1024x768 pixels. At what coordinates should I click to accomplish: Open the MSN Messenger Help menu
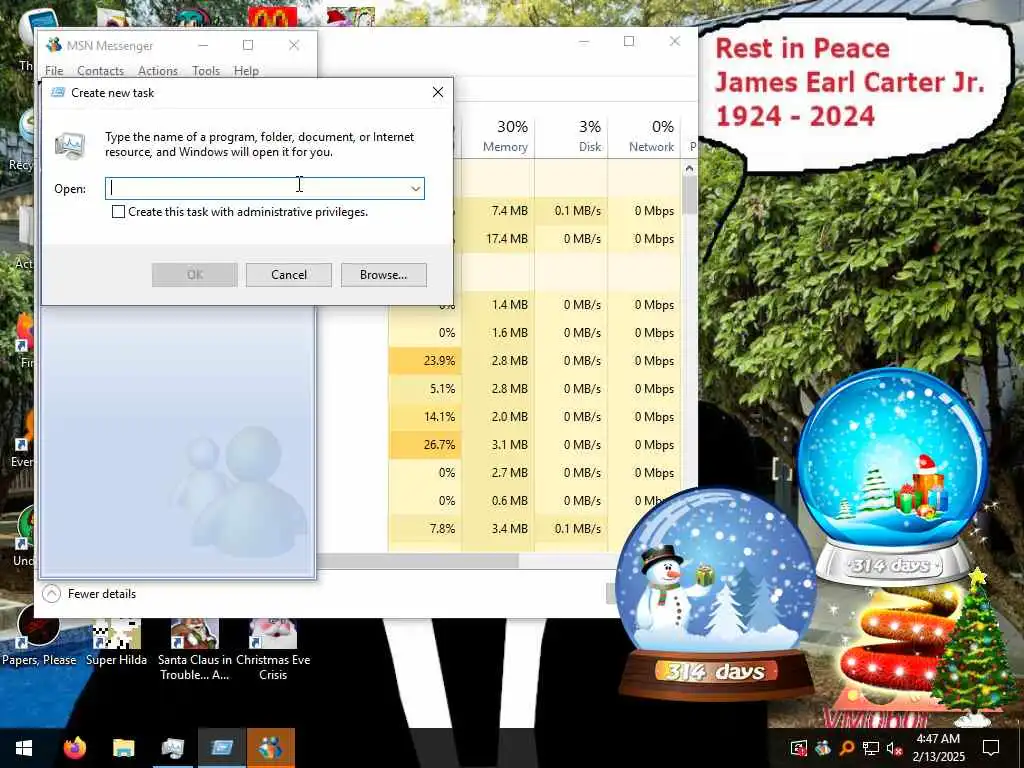(x=246, y=71)
